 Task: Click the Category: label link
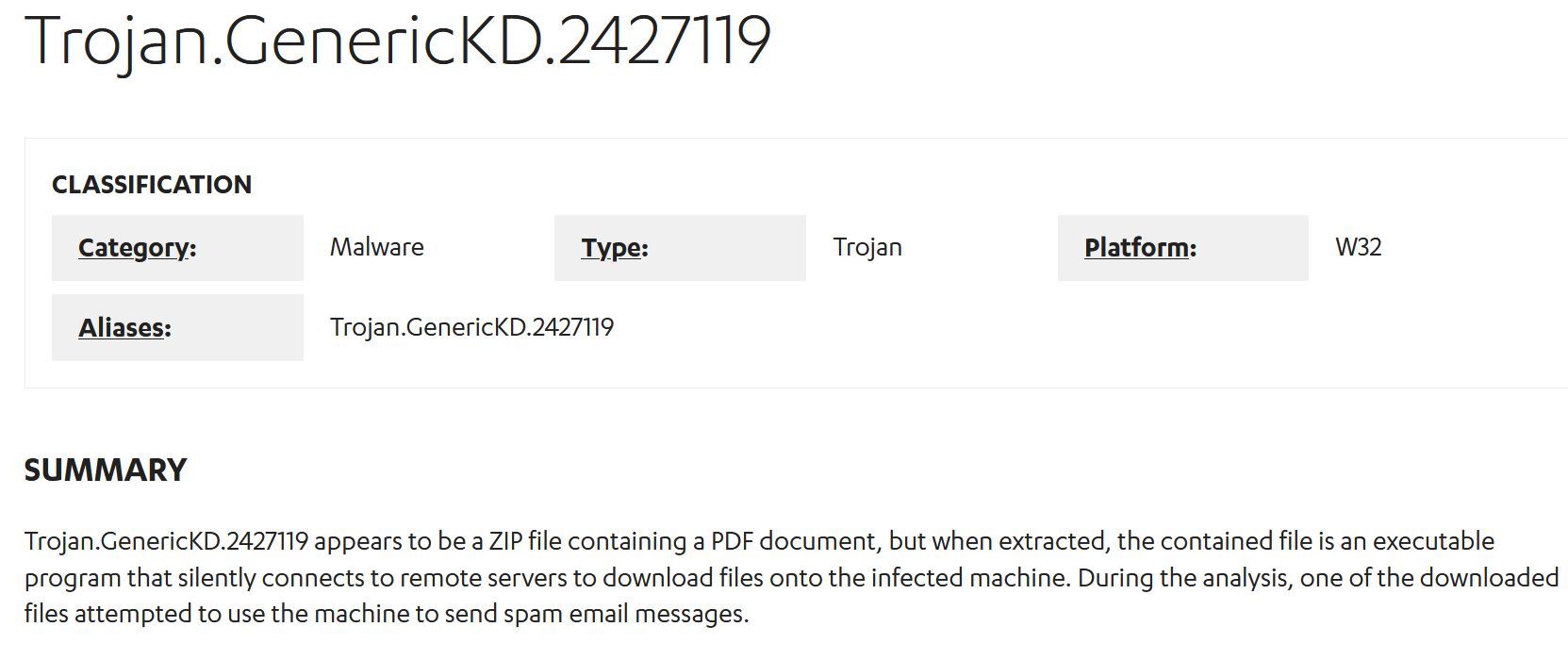point(137,248)
